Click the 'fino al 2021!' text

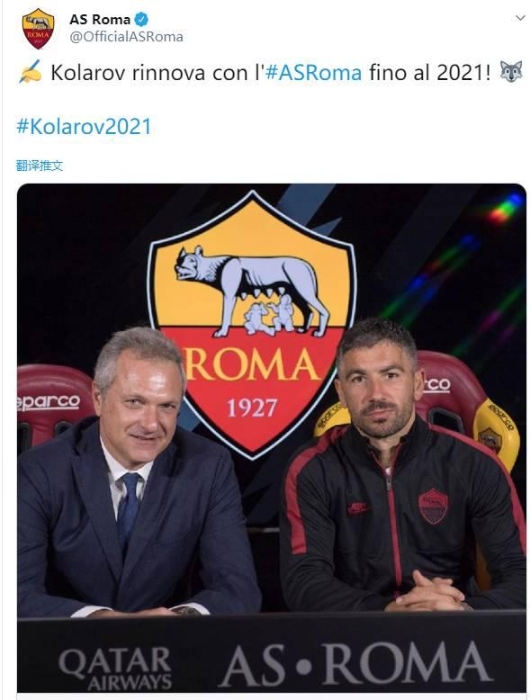(430, 72)
